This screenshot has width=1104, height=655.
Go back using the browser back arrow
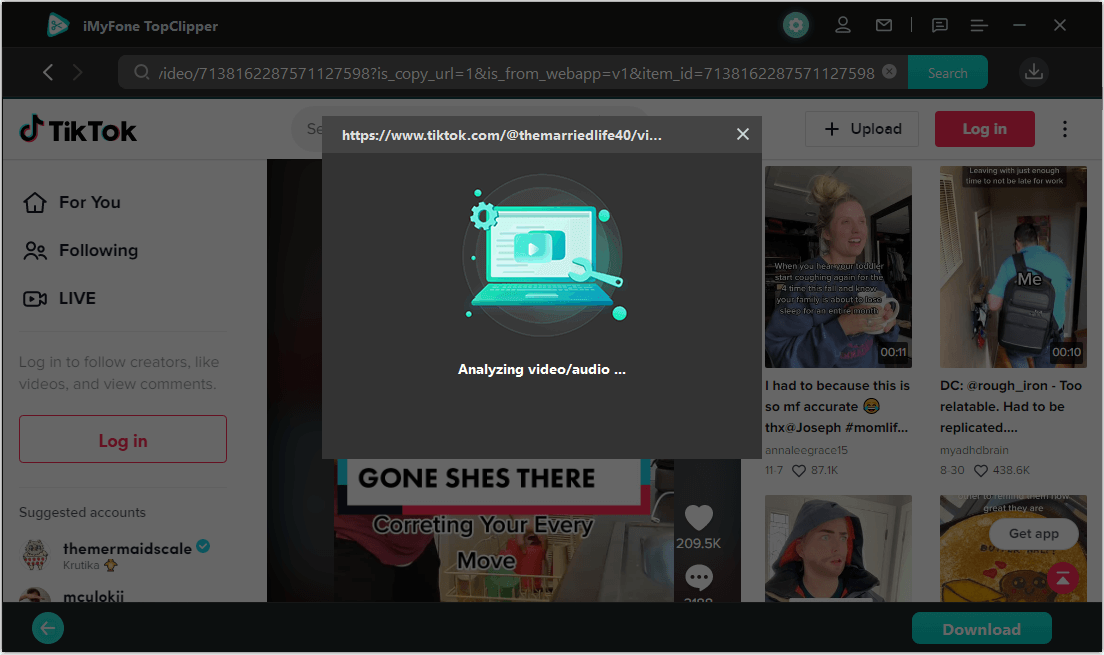tap(48, 72)
